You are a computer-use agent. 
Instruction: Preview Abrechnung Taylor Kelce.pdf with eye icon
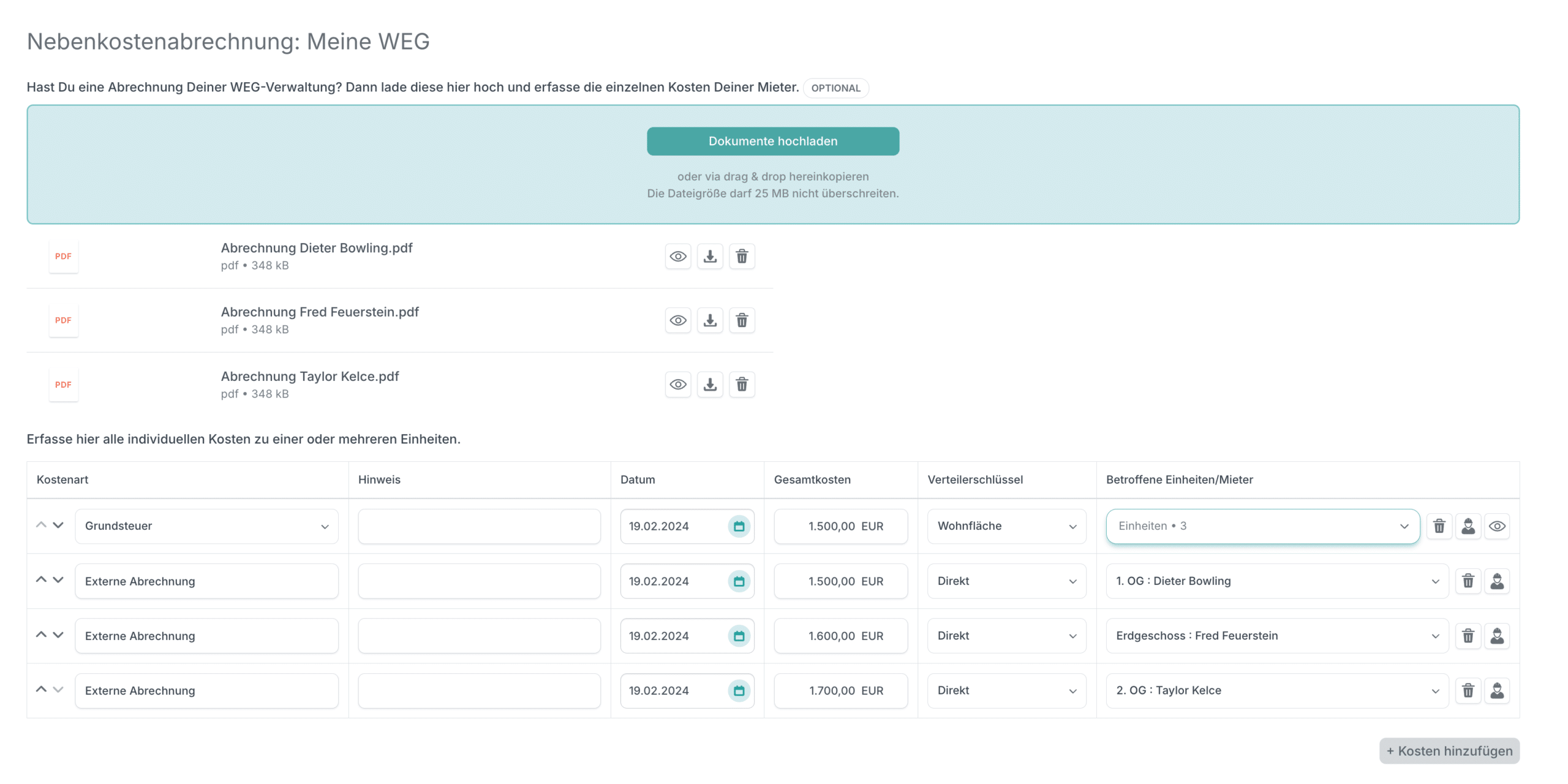pos(678,385)
